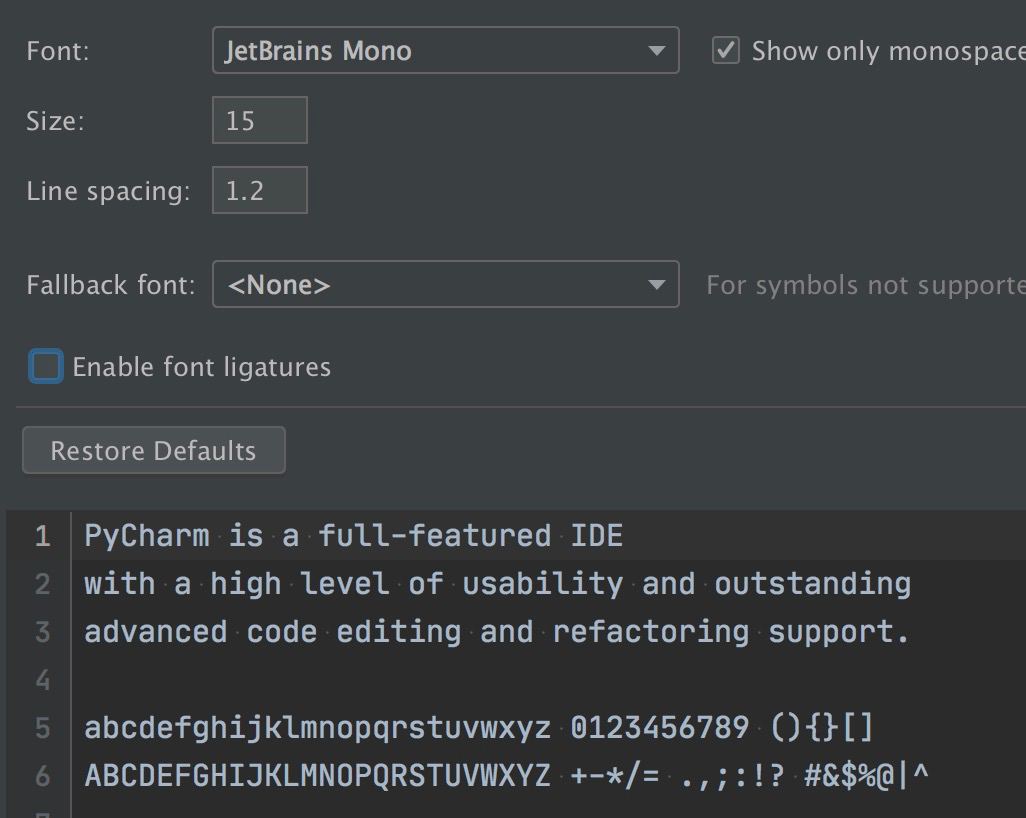The image size is (1026, 818).
Task: Click the 'Line spacing:' label
Action: pyautogui.click(x=108, y=191)
